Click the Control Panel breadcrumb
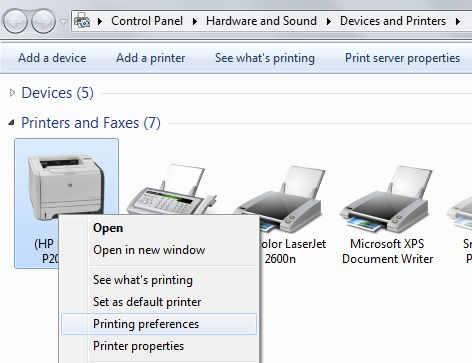The image size is (472, 363). click(147, 21)
